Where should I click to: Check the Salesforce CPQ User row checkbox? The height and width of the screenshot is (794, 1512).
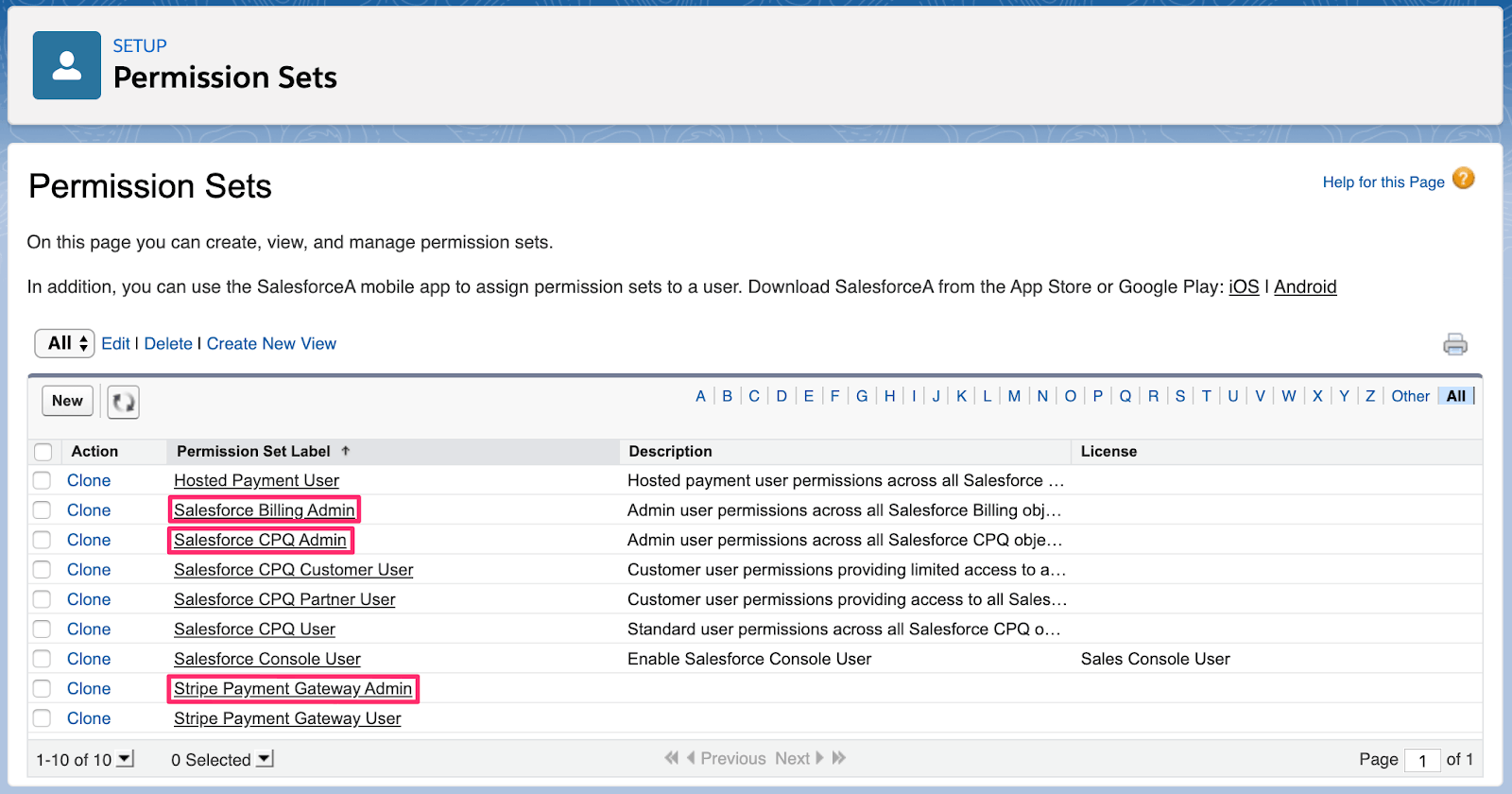click(x=43, y=630)
